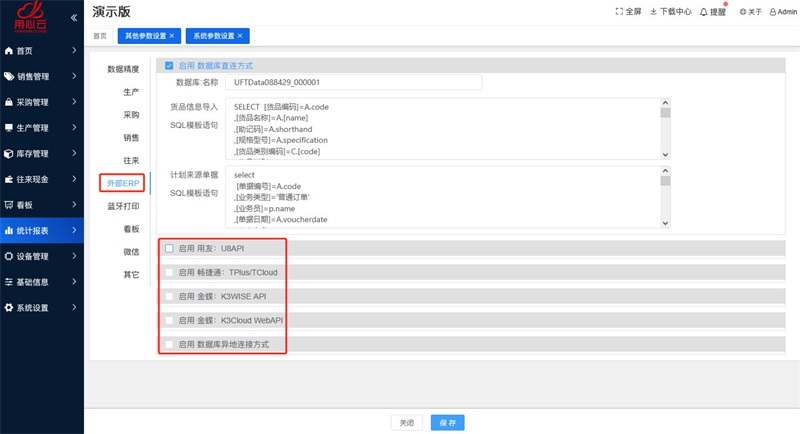Viewport: 800px width, 434px height.
Task: Expand the 库存管理 menu chevron
Action: (x=74, y=153)
